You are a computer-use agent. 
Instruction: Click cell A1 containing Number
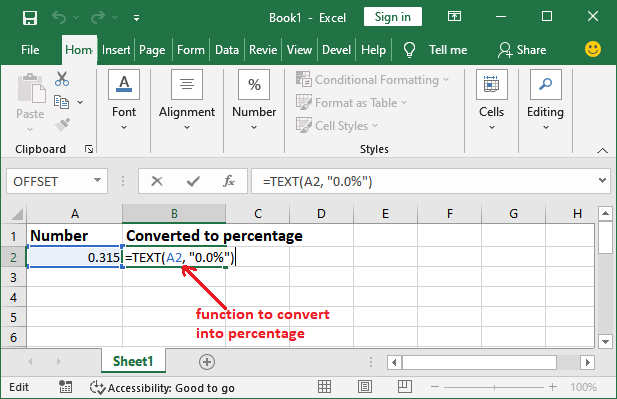point(74,236)
